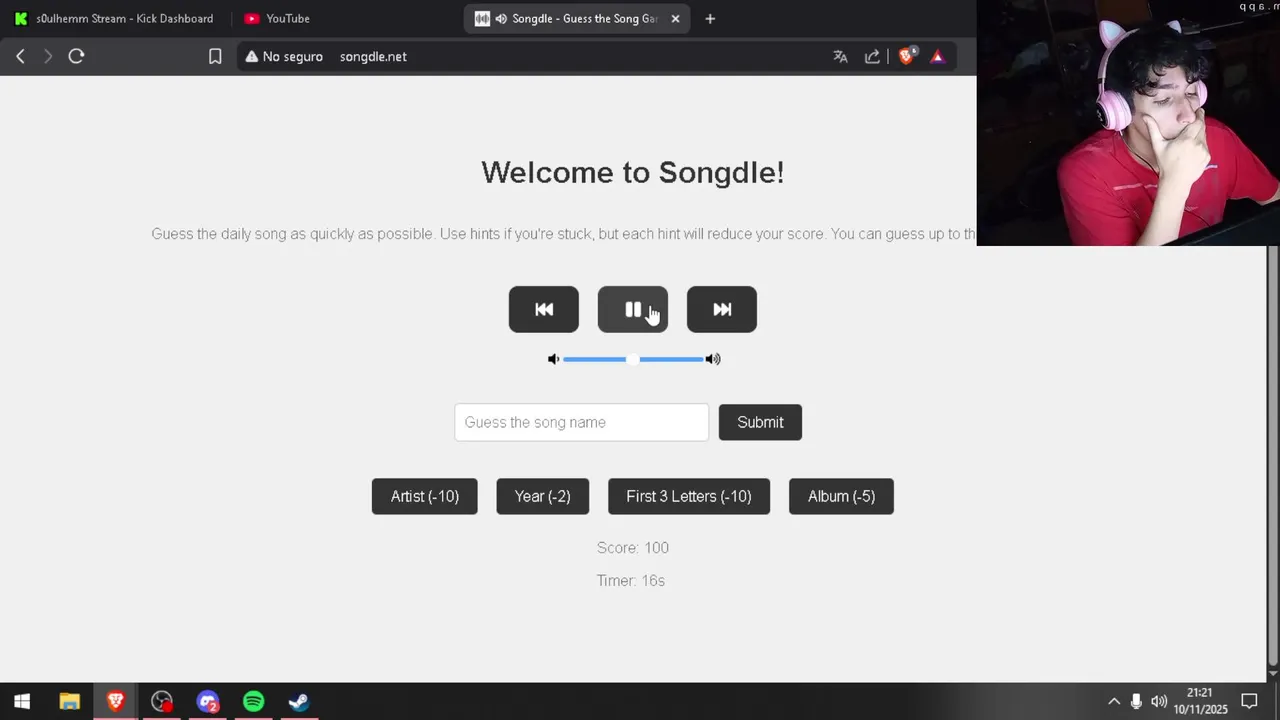This screenshot has height=720, width=1280.
Task: Click the Timer: 16s text
Action: click(631, 580)
